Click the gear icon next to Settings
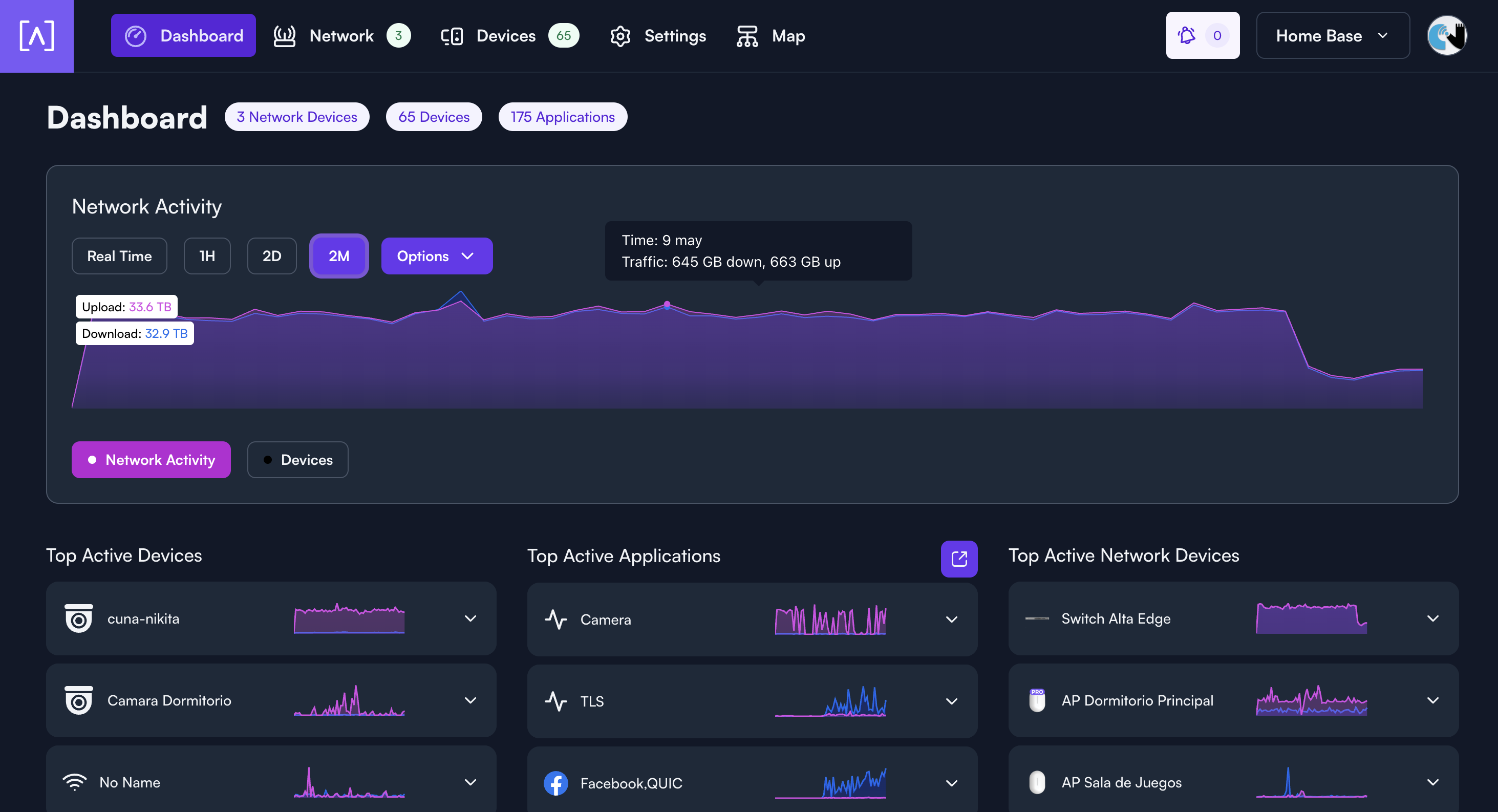The height and width of the screenshot is (812, 1498). [x=620, y=36]
